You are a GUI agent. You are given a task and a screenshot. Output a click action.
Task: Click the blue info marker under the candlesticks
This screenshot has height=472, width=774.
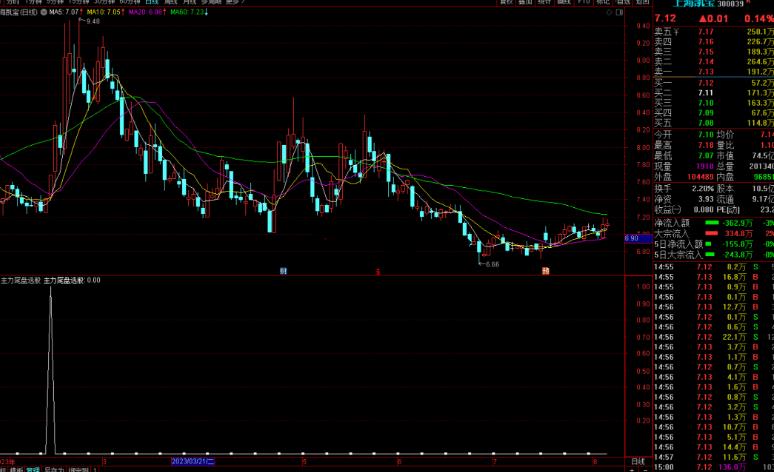tap(283, 271)
